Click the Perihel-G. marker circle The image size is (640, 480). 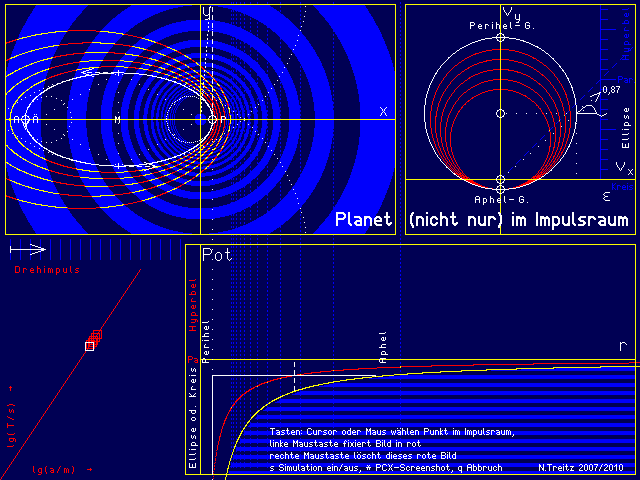coord(500,37)
